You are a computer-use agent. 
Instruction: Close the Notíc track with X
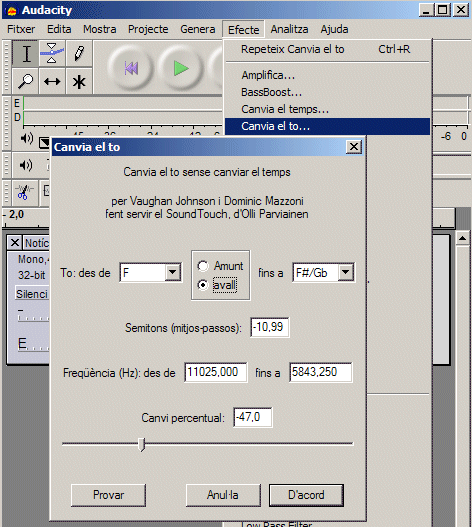pyautogui.click(x=15, y=242)
